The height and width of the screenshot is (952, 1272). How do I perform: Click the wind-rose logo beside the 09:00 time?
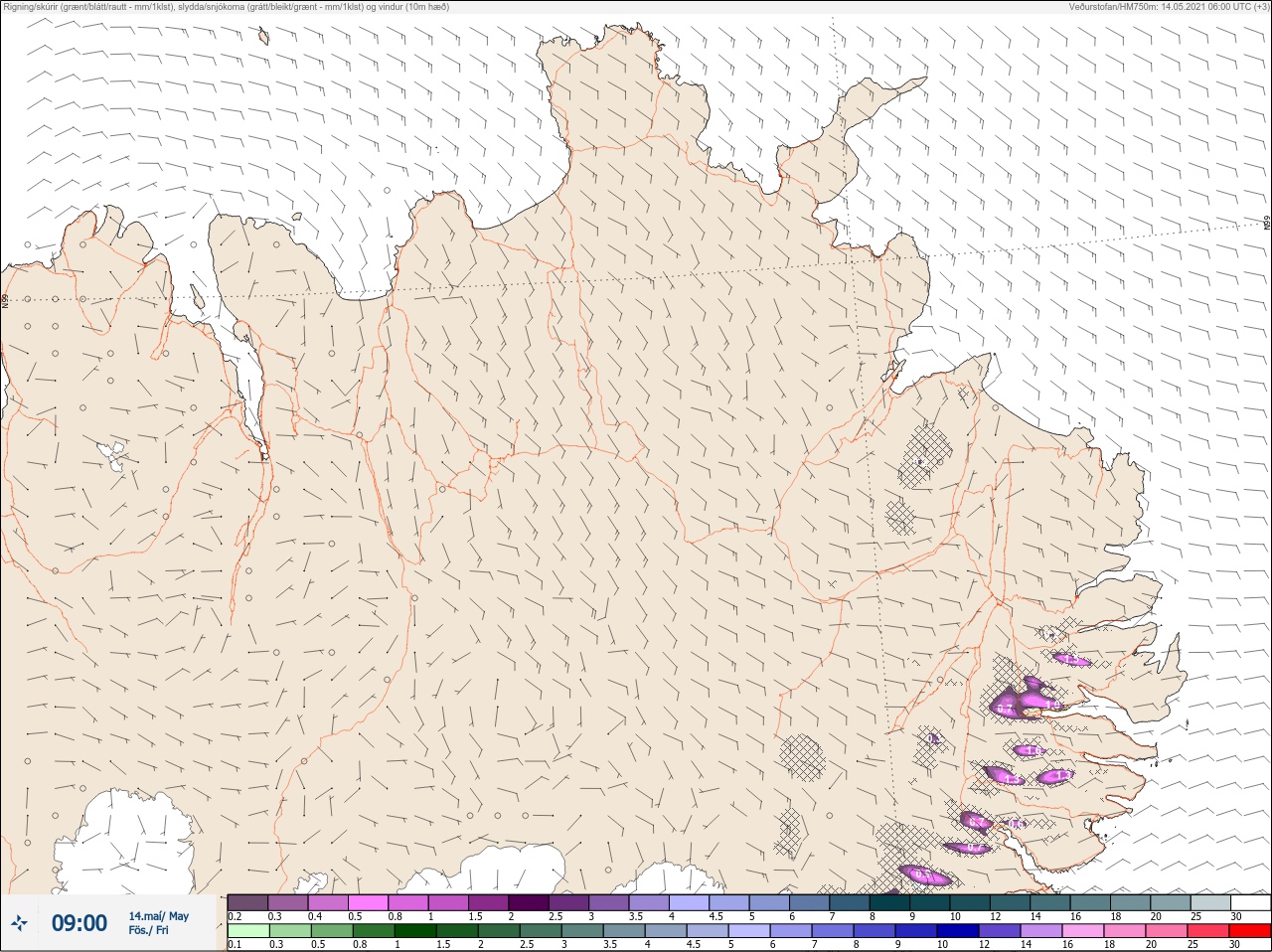19,924
